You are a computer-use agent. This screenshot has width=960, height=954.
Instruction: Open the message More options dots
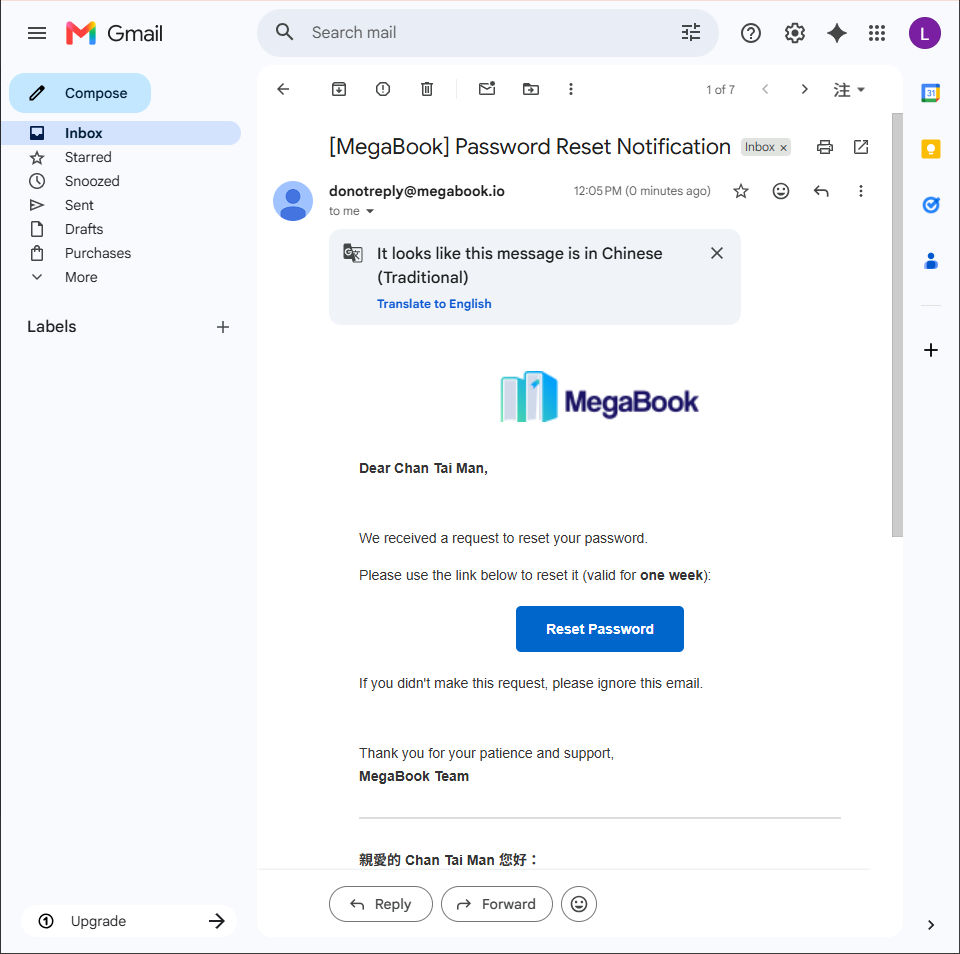[x=861, y=191]
